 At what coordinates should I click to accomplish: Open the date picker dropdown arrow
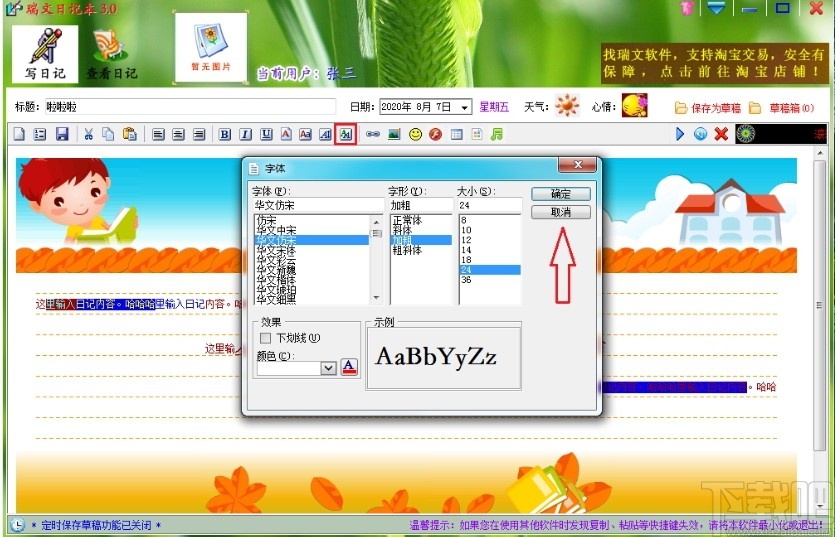[465, 107]
